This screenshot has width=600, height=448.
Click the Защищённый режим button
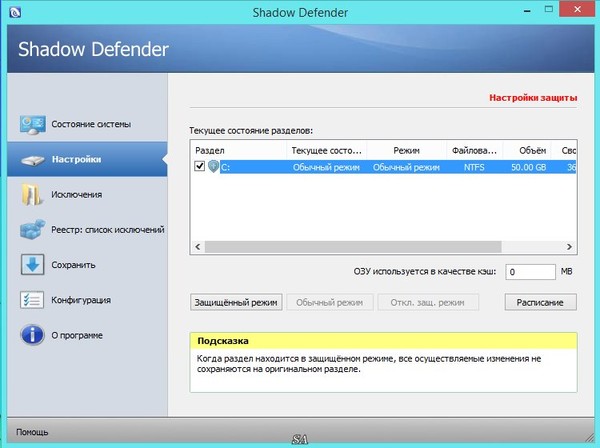pos(236,302)
